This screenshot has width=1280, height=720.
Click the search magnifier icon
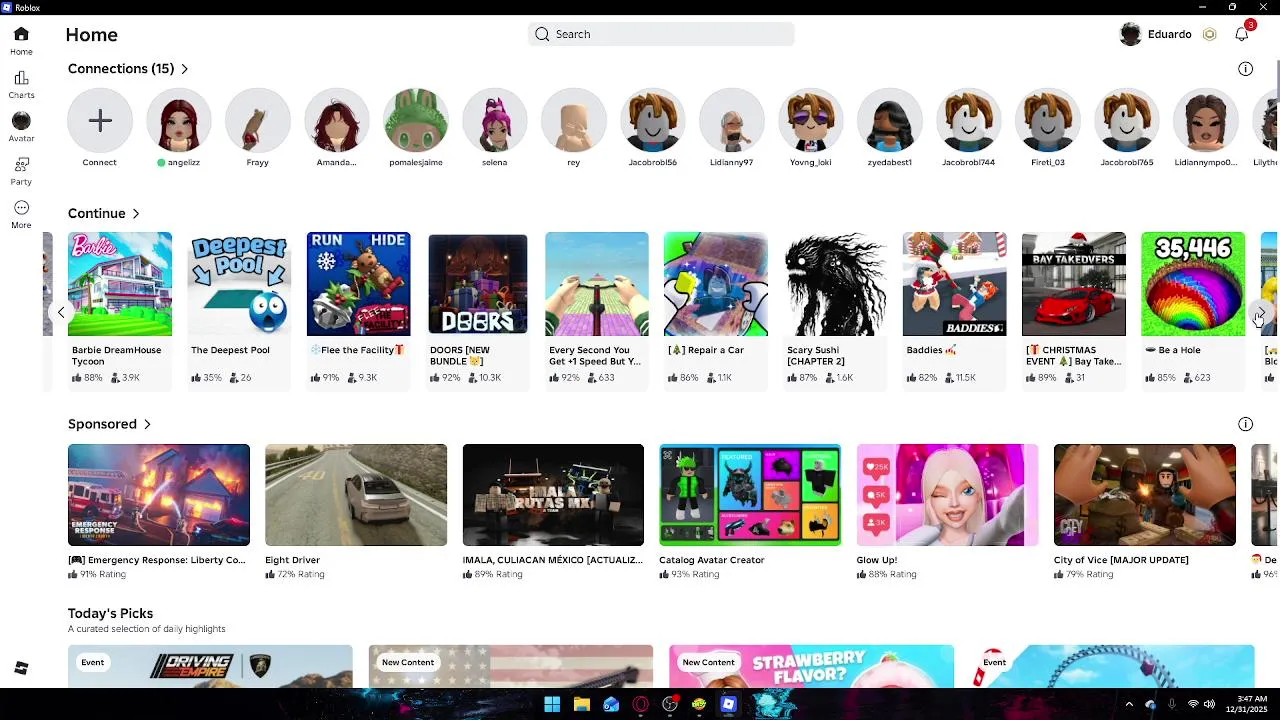click(542, 34)
